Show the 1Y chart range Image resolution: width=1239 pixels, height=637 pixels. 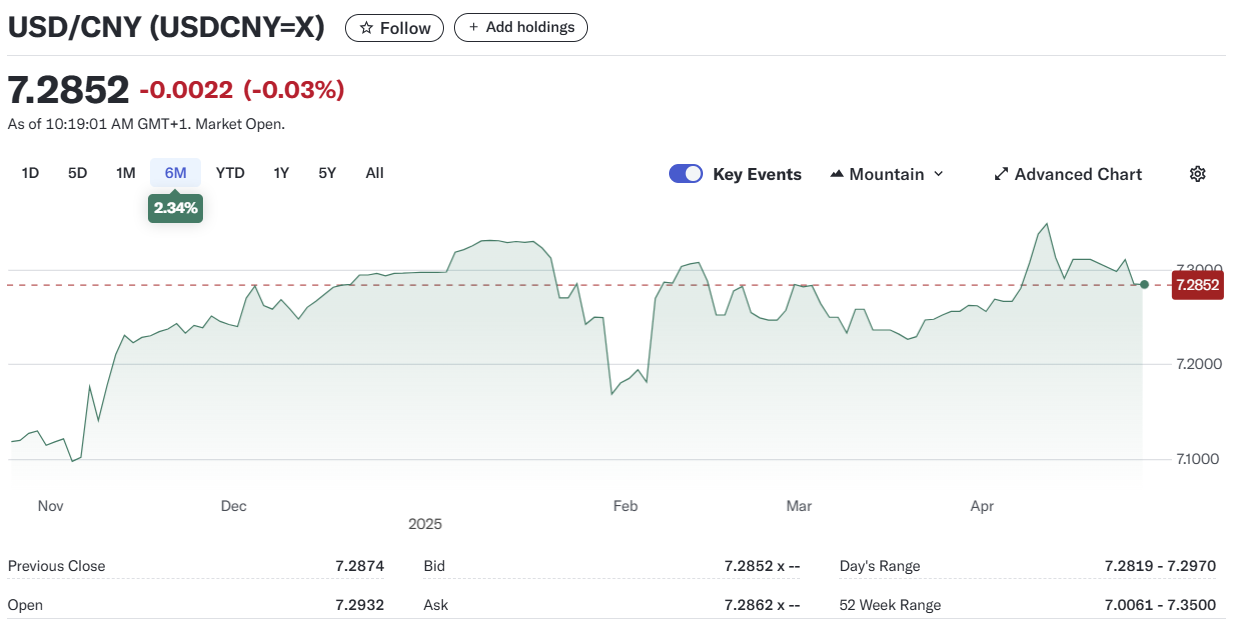point(281,173)
